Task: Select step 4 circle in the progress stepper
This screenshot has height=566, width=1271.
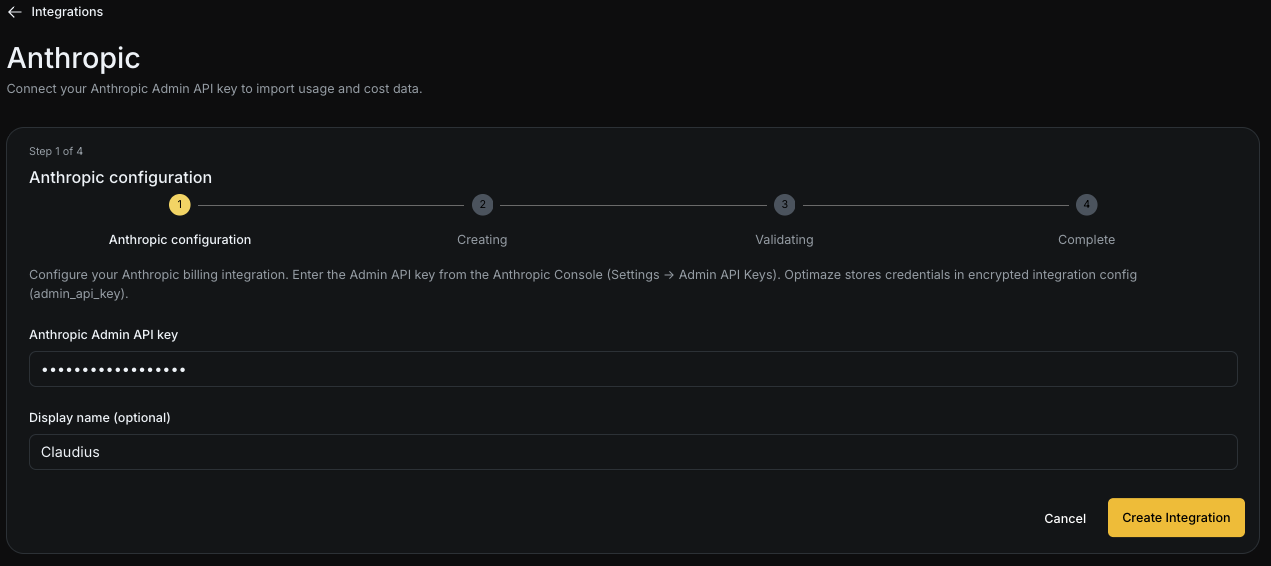Action: pyautogui.click(x=1087, y=205)
